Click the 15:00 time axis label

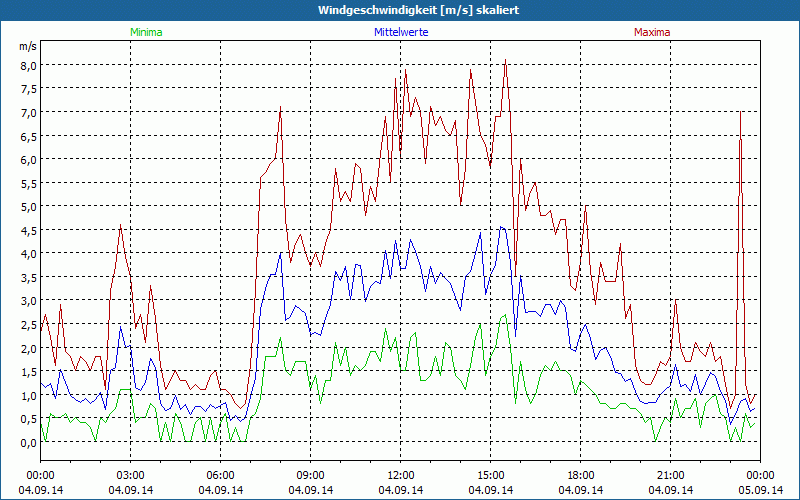[x=490, y=476]
